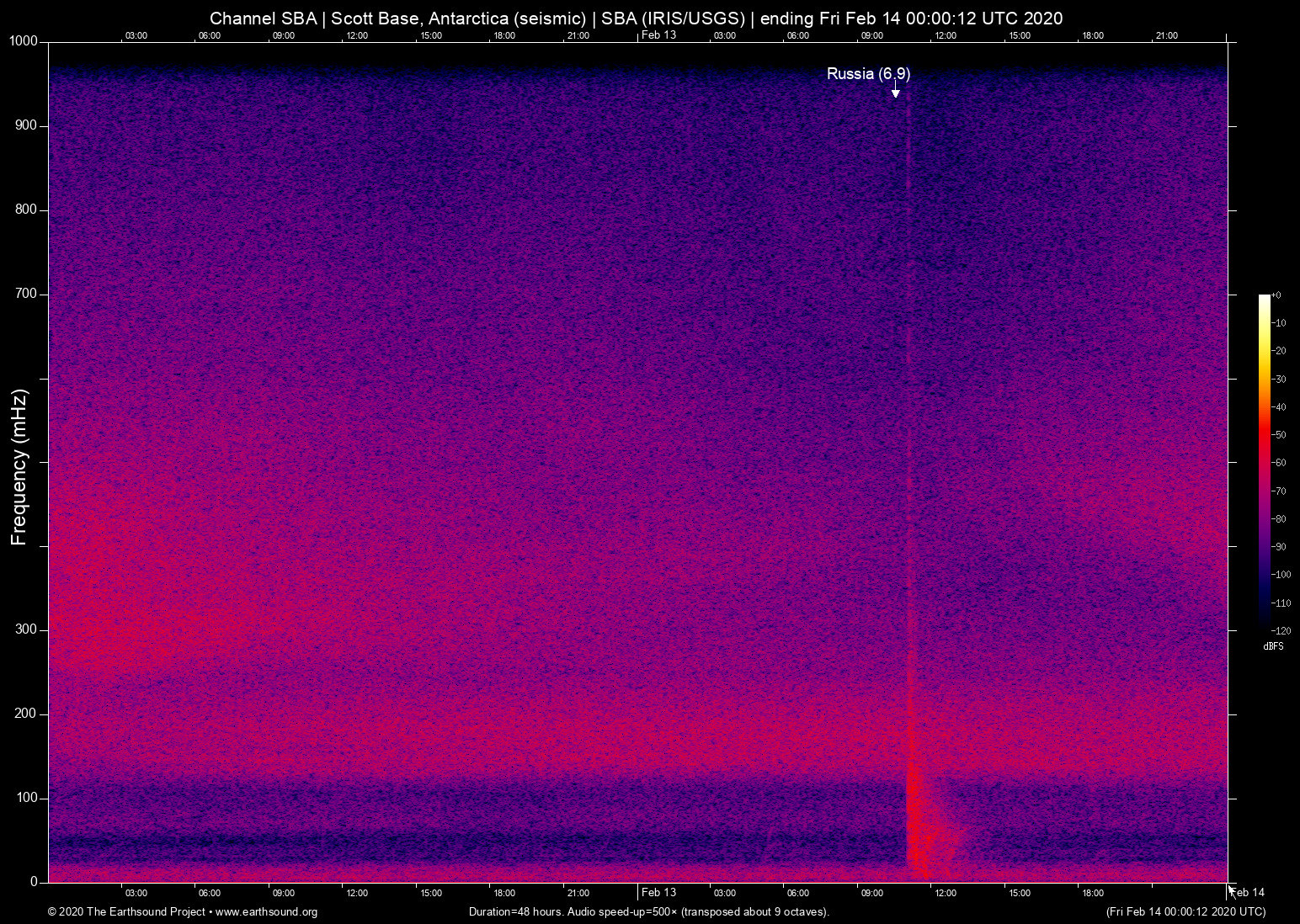The image size is (1300, 924).
Task: Click the Feb 14 date label on time axis
Action: coord(1248,893)
